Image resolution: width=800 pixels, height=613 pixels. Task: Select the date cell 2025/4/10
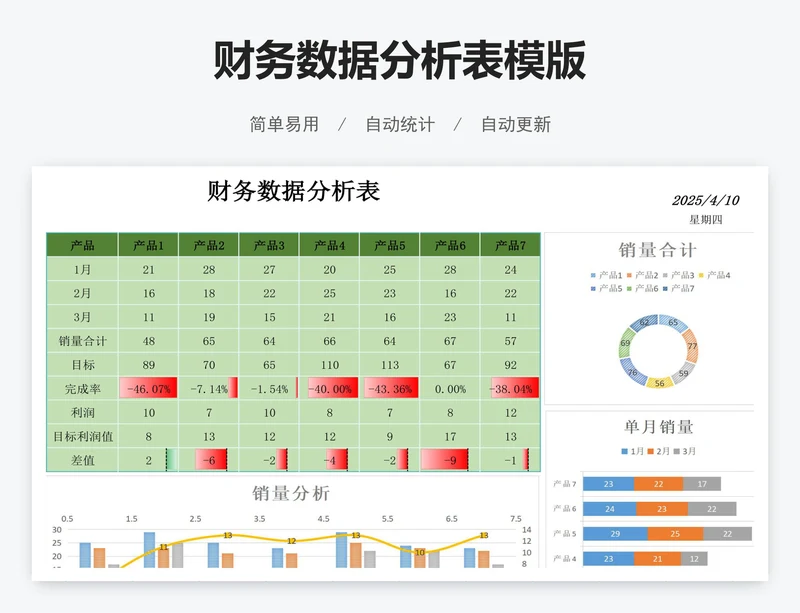point(706,200)
